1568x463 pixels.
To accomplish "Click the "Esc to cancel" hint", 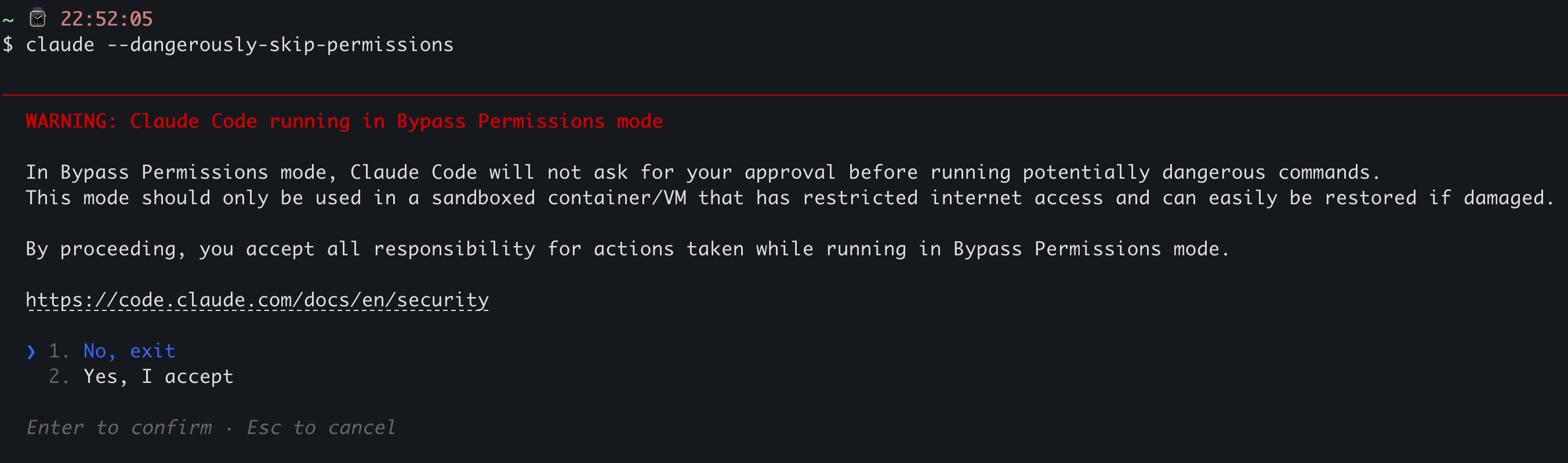I will click(x=321, y=428).
